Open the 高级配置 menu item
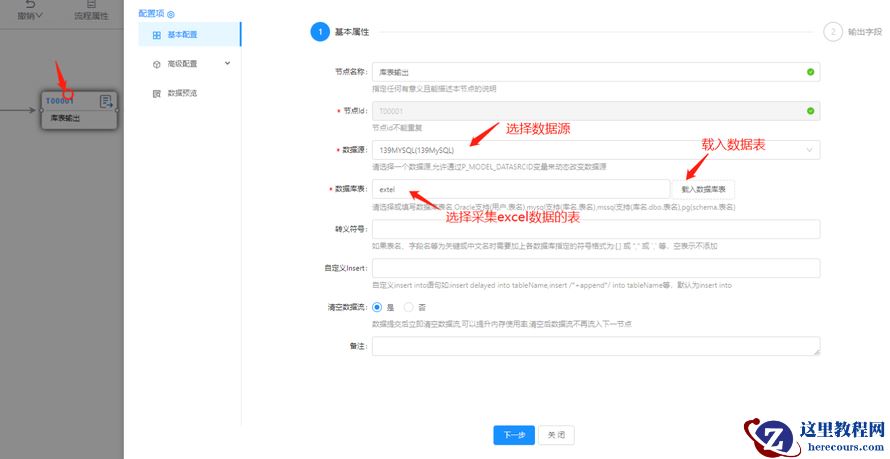 click(x=190, y=64)
